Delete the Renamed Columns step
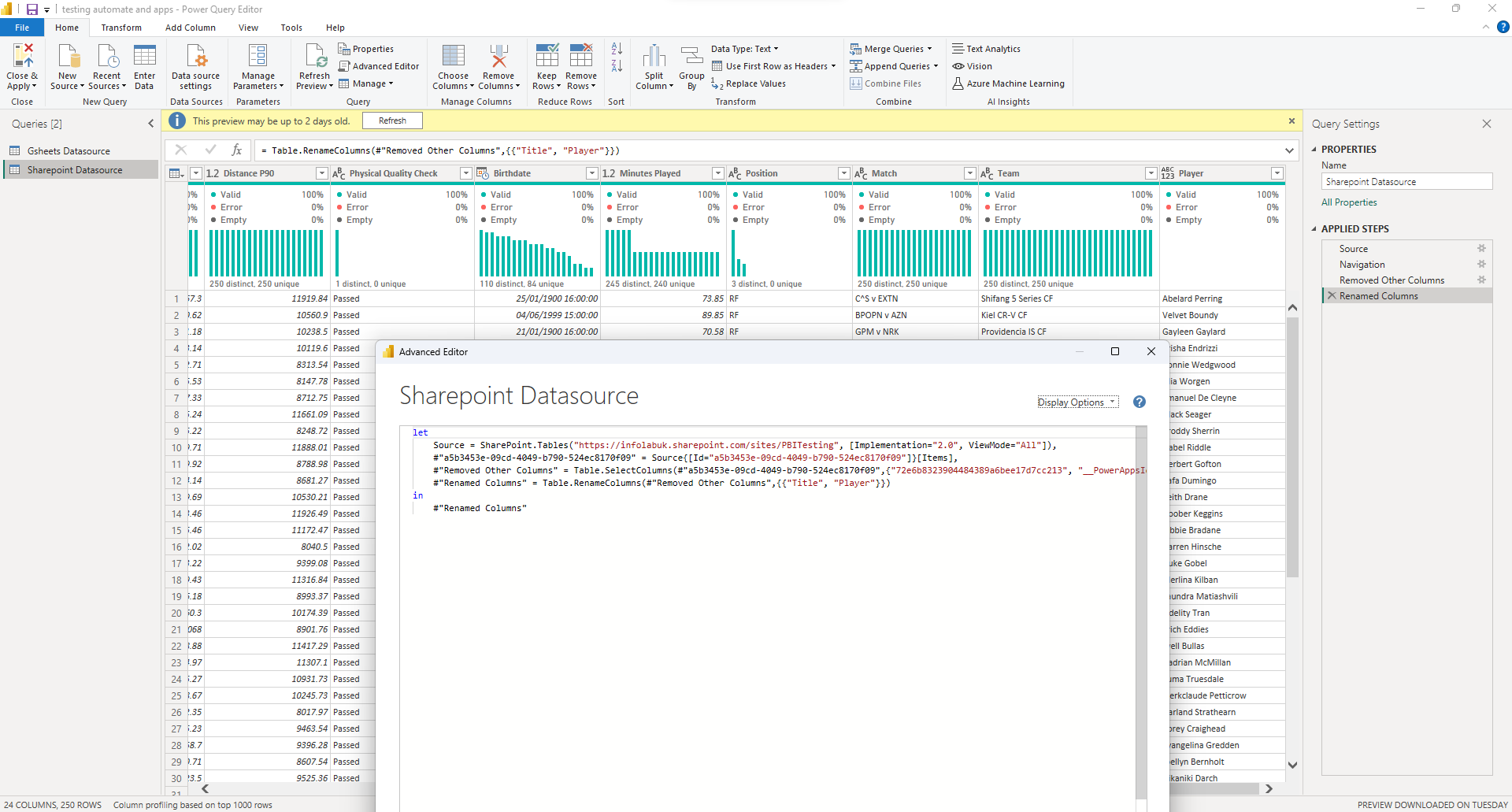 coord(1332,296)
